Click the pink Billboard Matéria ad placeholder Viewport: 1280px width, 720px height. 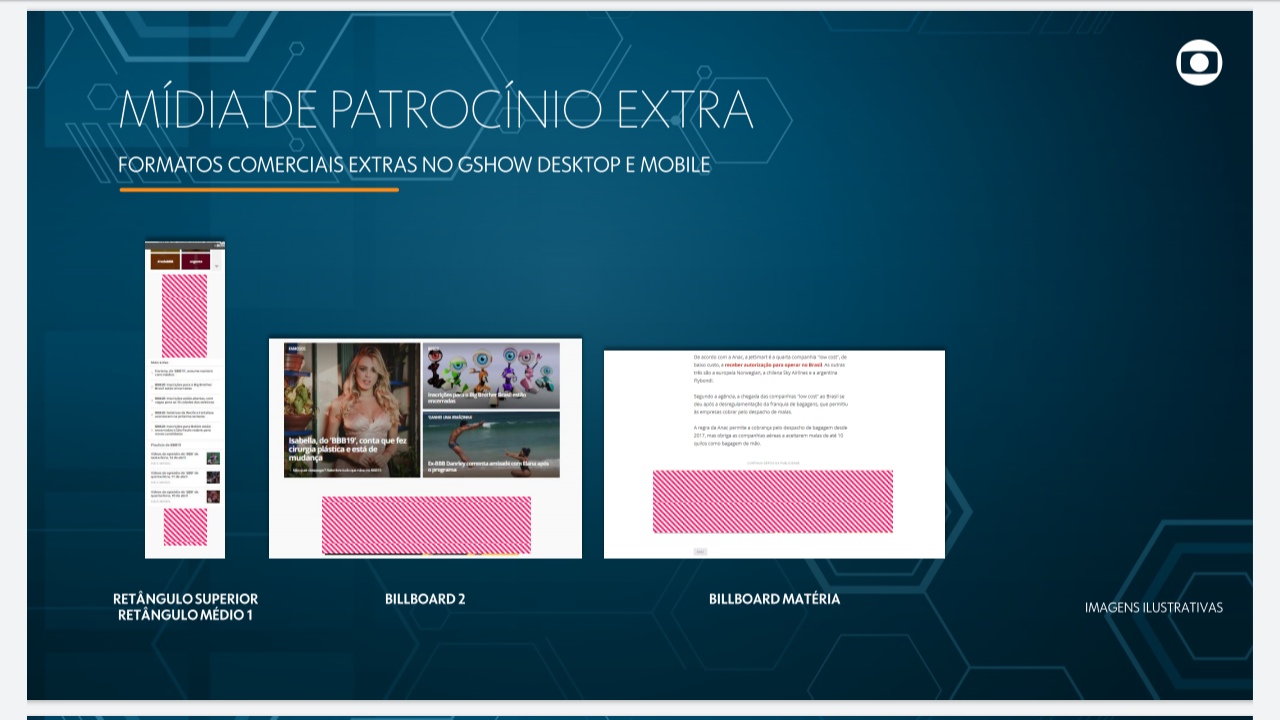773,501
